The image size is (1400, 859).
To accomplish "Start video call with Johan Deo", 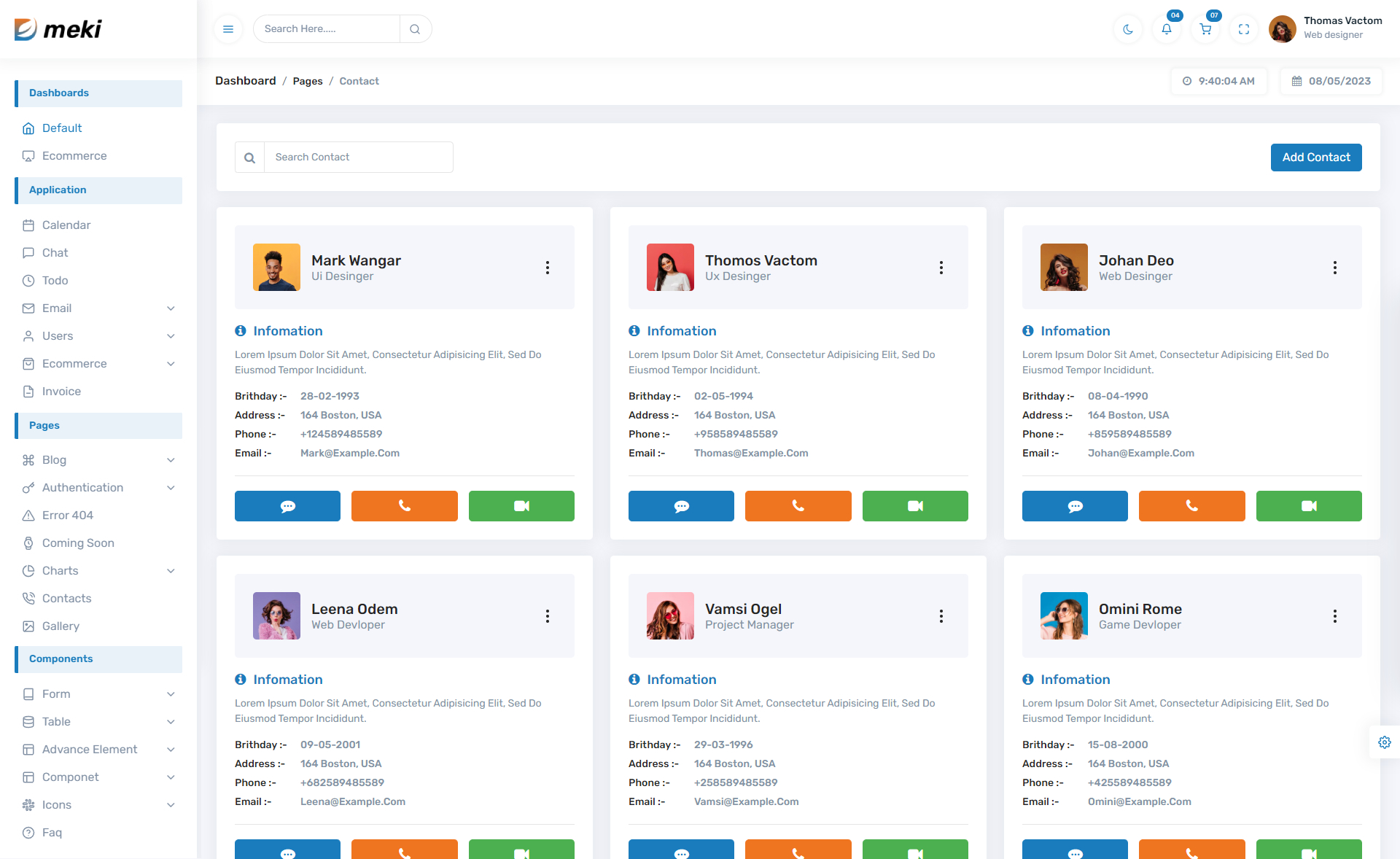I will 1308,506.
